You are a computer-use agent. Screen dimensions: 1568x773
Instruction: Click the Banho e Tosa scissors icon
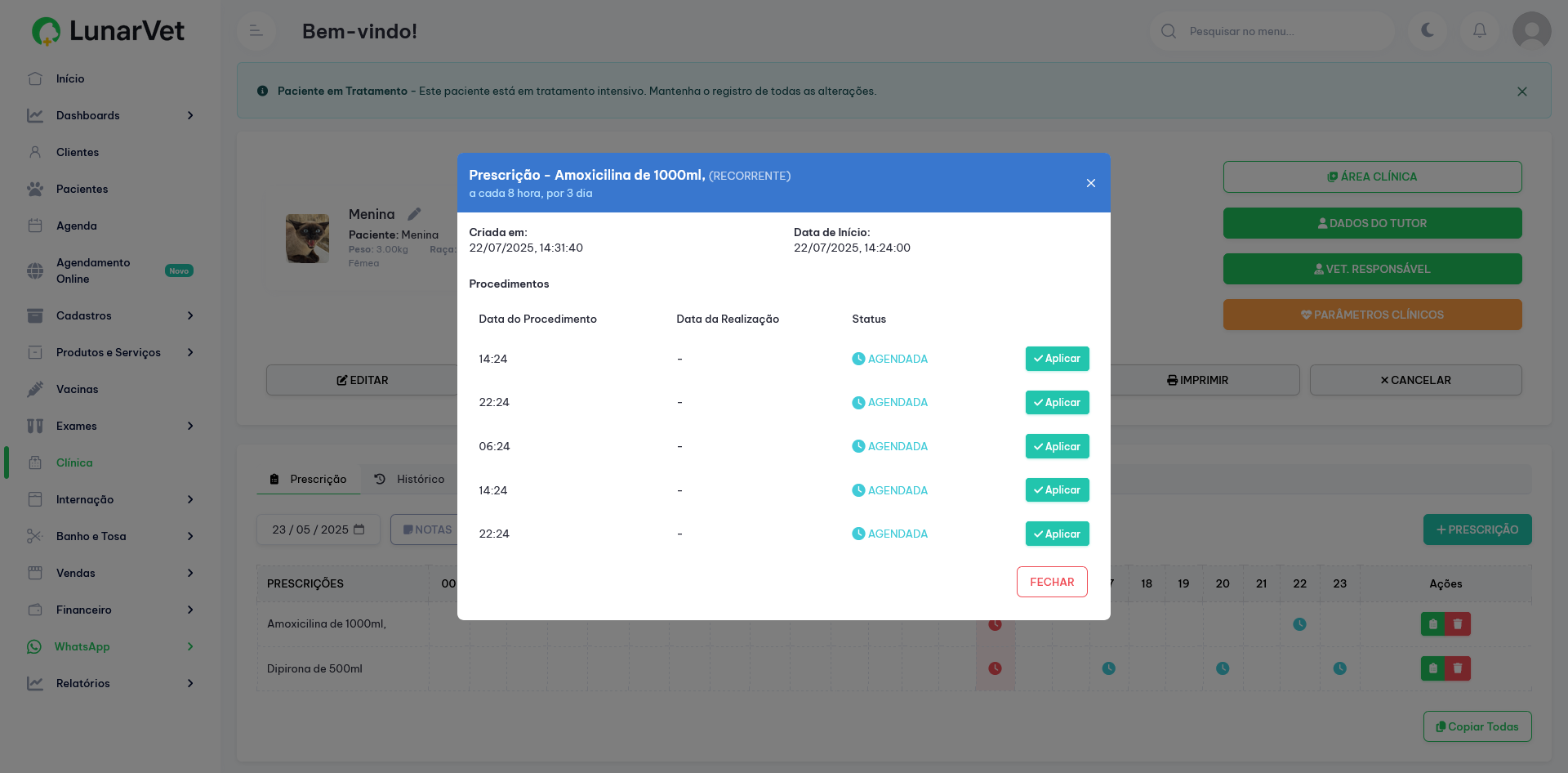click(x=35, y=536)
